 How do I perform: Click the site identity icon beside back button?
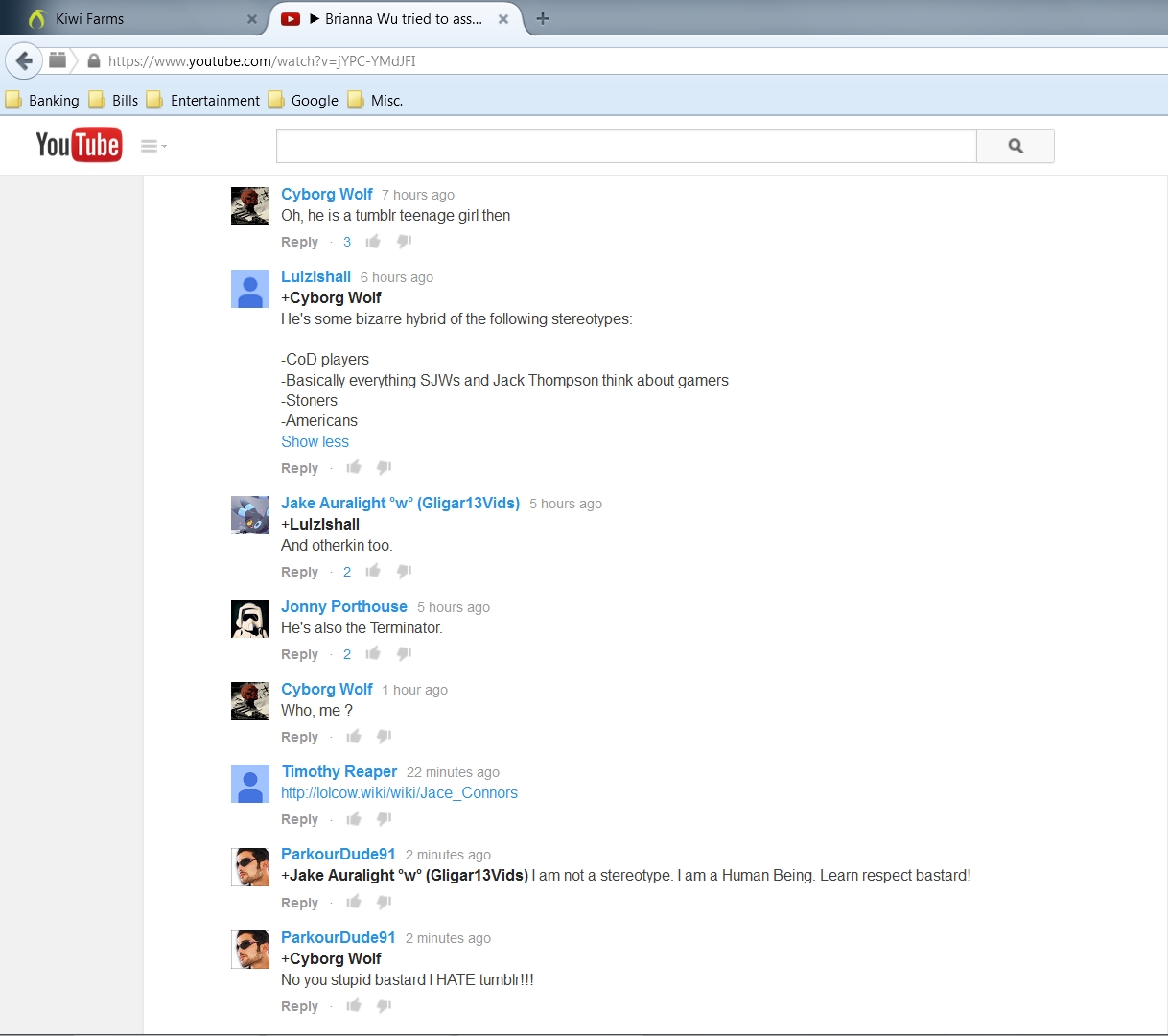[x=58, y=60]
